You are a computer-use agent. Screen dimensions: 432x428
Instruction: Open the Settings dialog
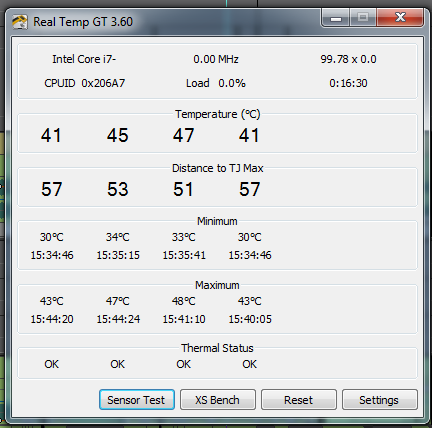[380, 400]
